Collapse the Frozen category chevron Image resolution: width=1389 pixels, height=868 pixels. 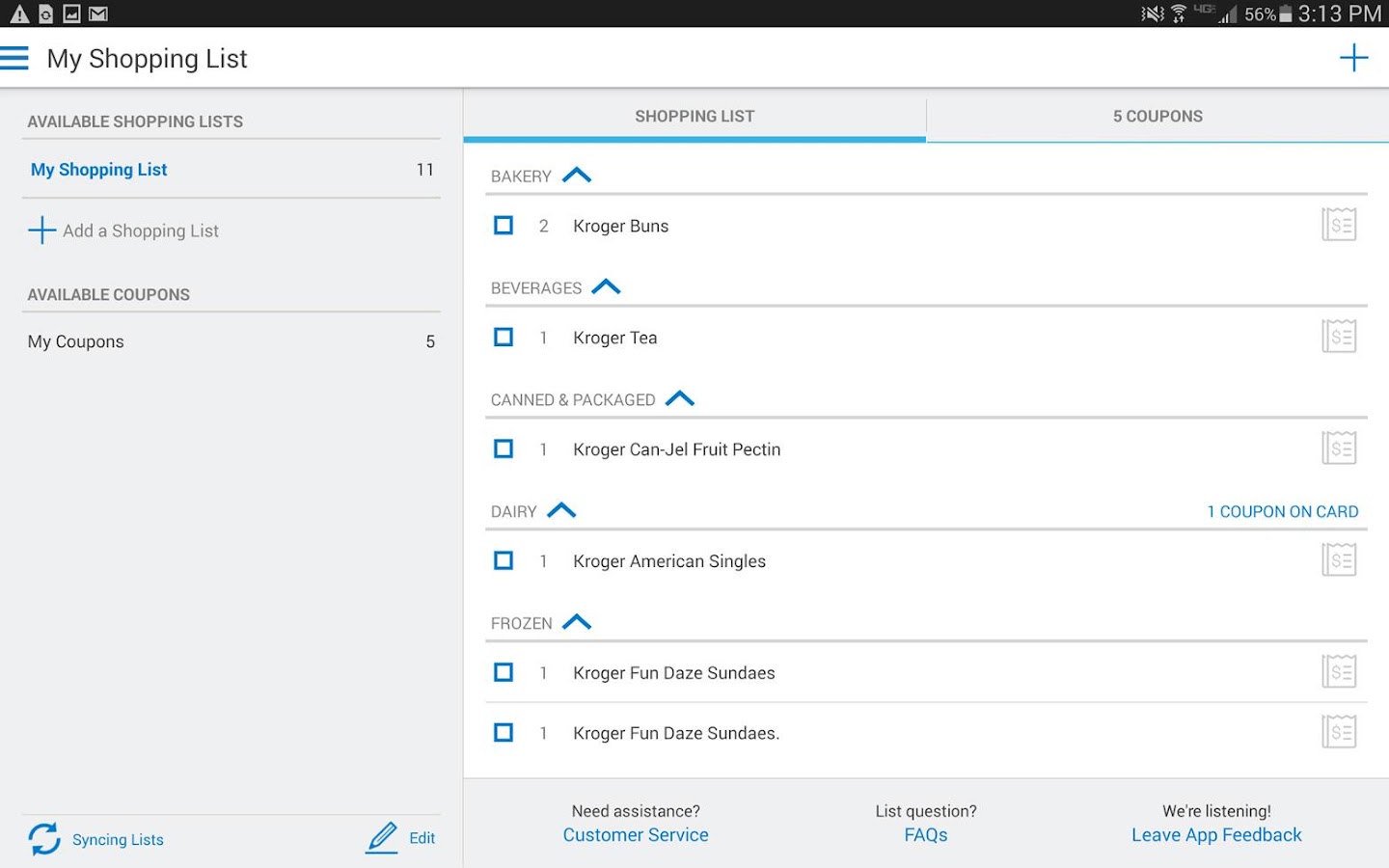(577, 623)
